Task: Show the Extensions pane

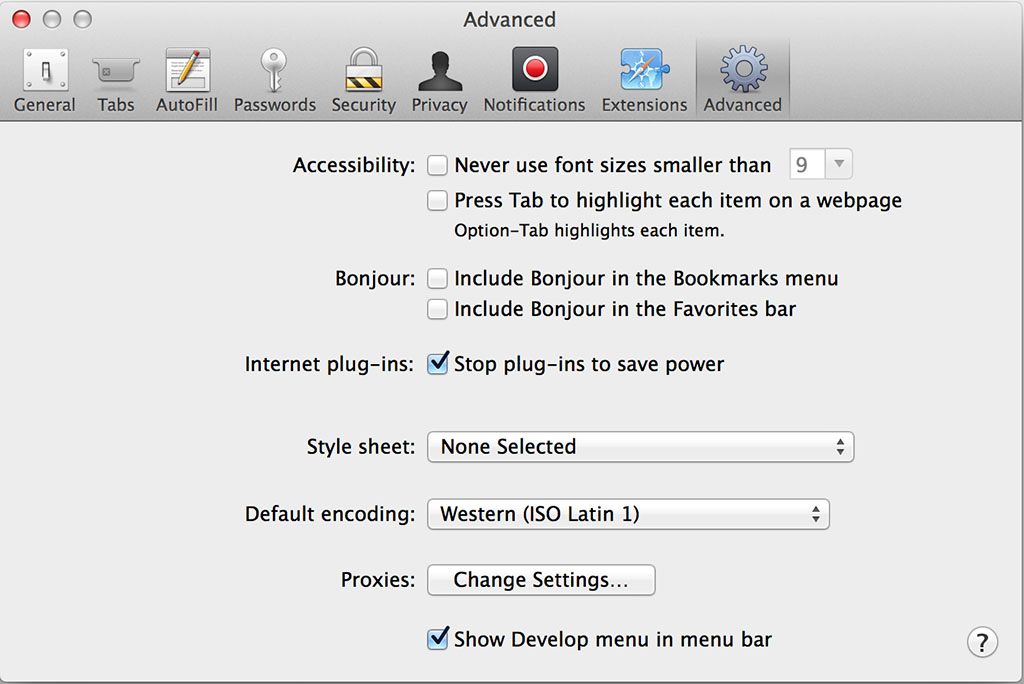Action: pos(644,80)
